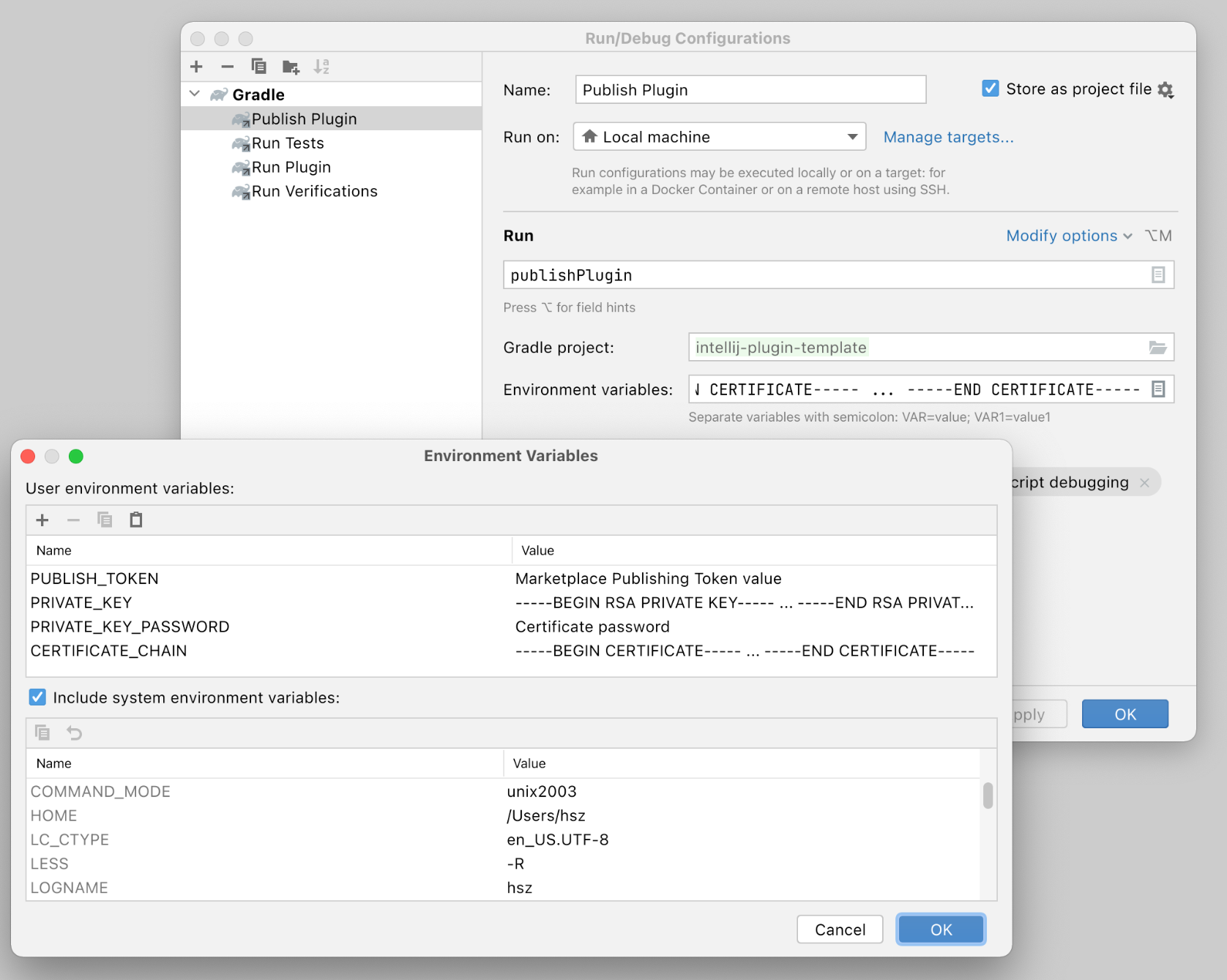Click the gear icon beside Store as project file
The image size is (1227, 980).
point(1166,90)
